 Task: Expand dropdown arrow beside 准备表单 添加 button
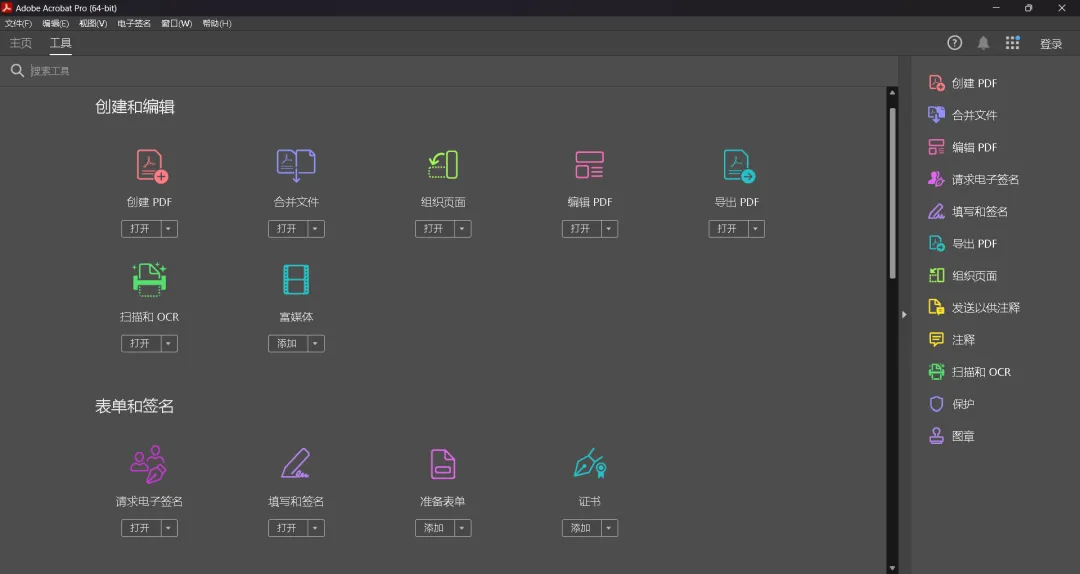click(x=463, y=528)
